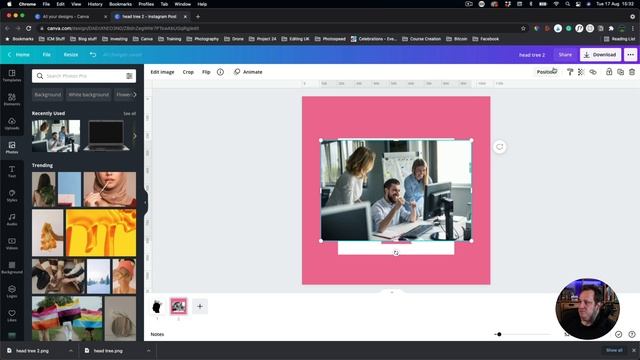Lock the selected image with padlock icon
The height and width of the screenshot is (360, 640).
[x=609, y=72]
